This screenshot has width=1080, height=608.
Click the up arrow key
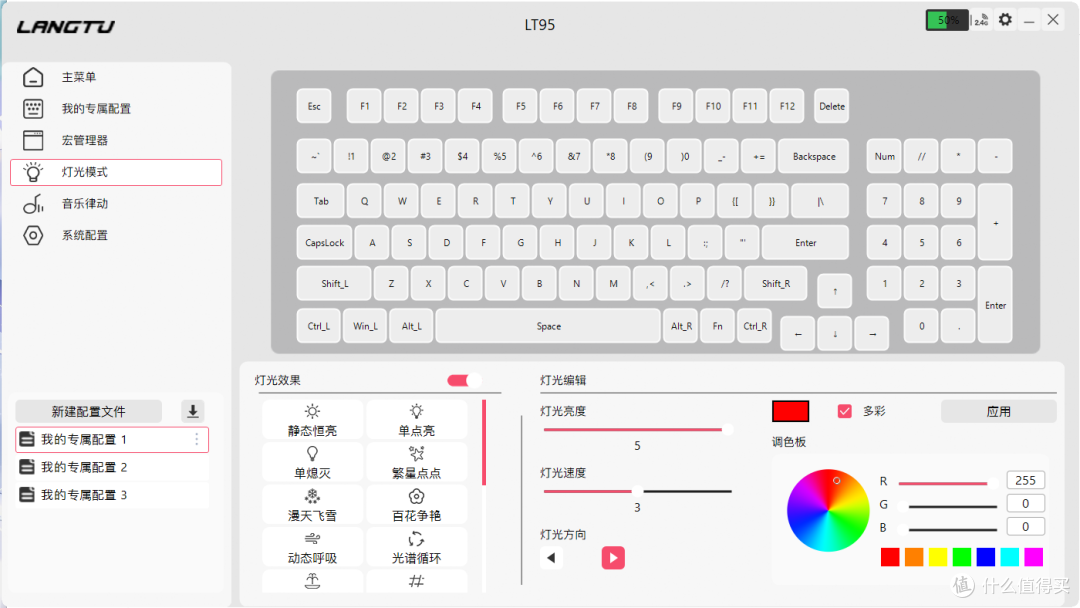pyautogui.click(x=835, y=291)
